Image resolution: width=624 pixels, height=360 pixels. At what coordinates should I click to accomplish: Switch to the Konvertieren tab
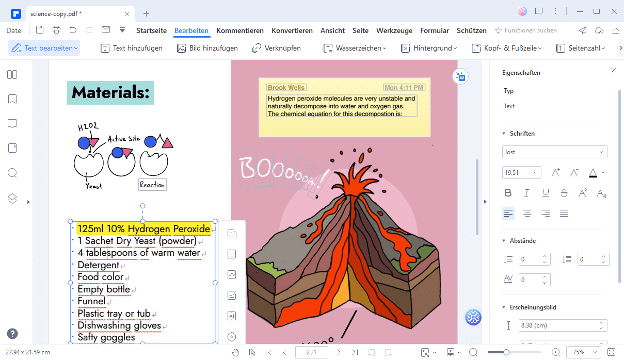point(292,31)
